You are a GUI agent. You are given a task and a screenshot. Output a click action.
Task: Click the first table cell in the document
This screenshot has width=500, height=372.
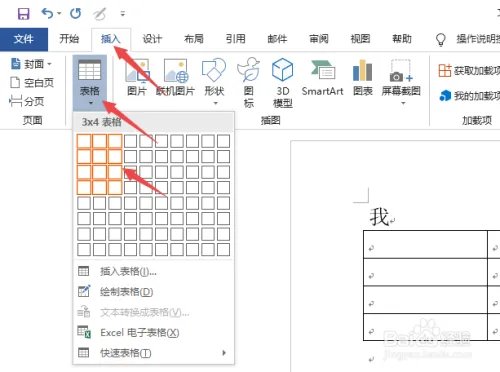(x=425, y=244)
